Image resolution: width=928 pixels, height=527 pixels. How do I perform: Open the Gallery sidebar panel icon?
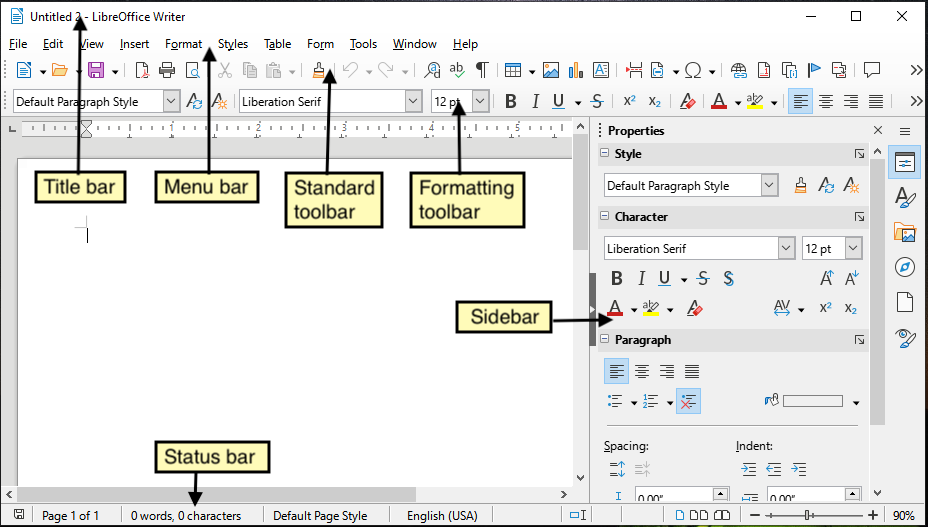905,232
